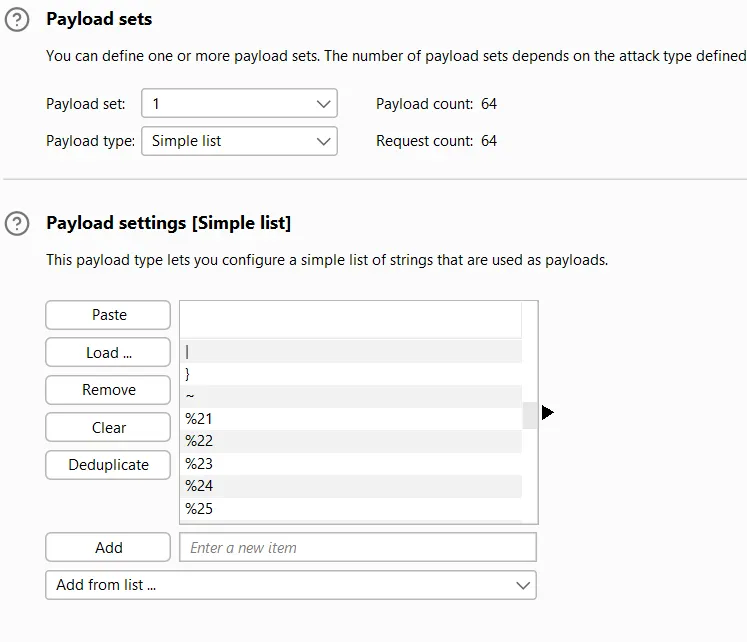Focus the Enter a new item field
The width and height of the screenshot is (747, 642).
click(x=358, y=547)
